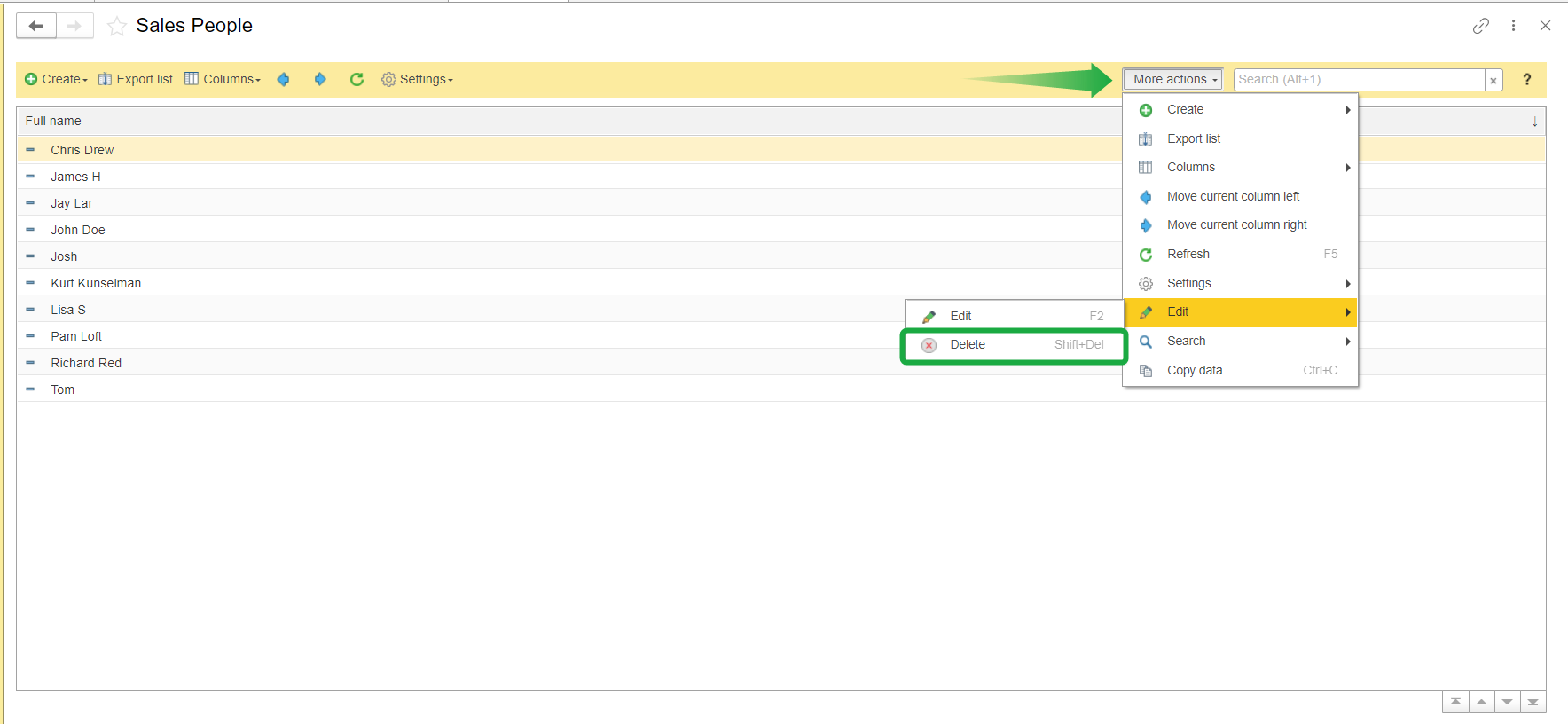Viewport: 1568px width, 724px height.
Task: Open the Create dropdown in toolbar
Action: coord(57,80)
